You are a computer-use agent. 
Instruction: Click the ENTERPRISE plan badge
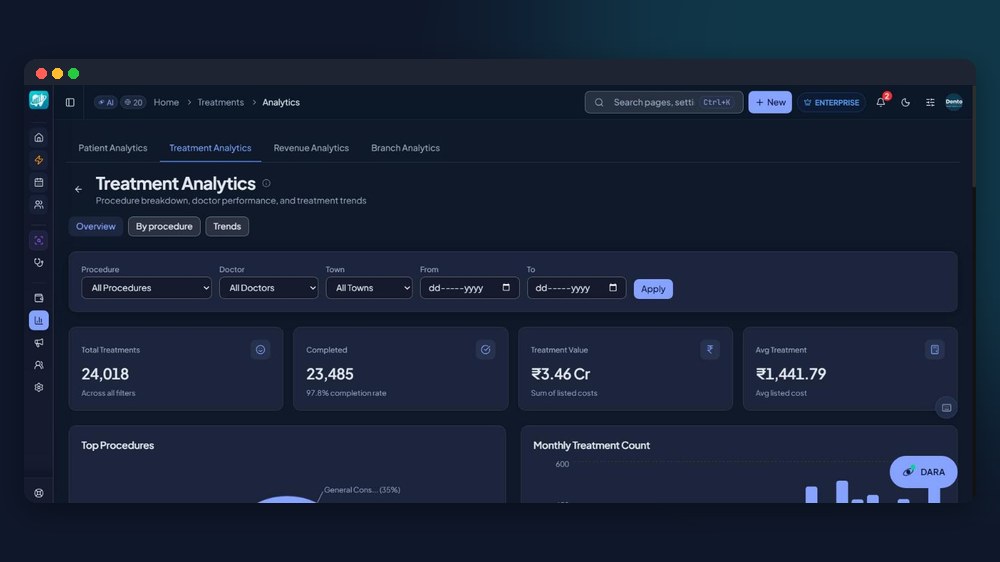point(832,102)
